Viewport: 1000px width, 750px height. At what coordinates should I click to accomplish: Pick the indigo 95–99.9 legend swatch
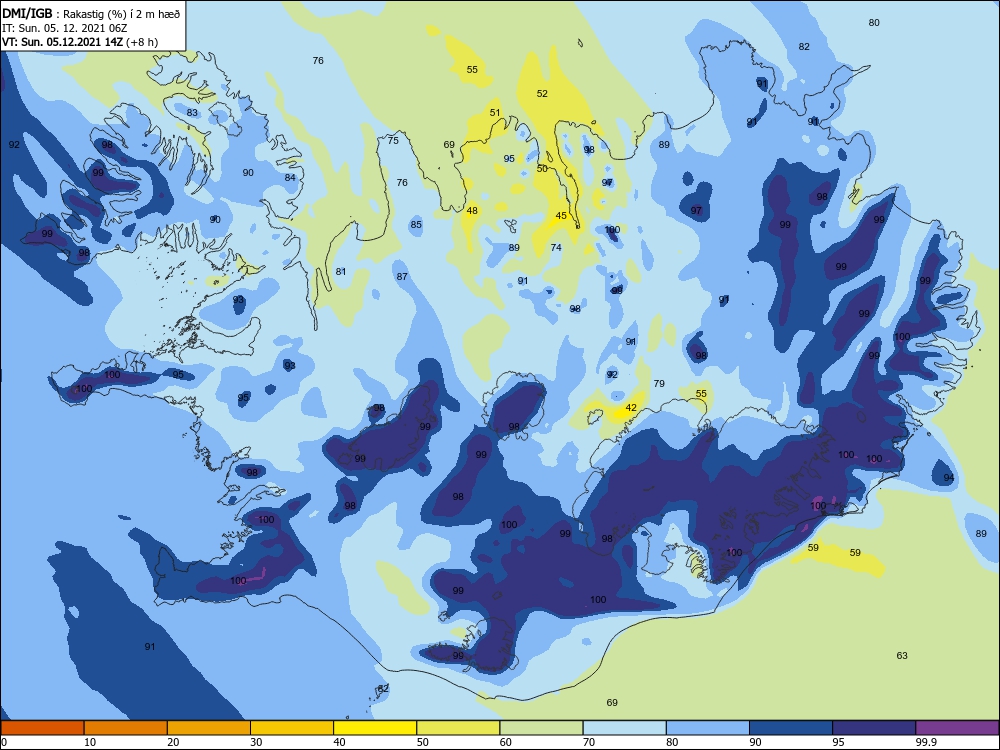click(874, 728)
